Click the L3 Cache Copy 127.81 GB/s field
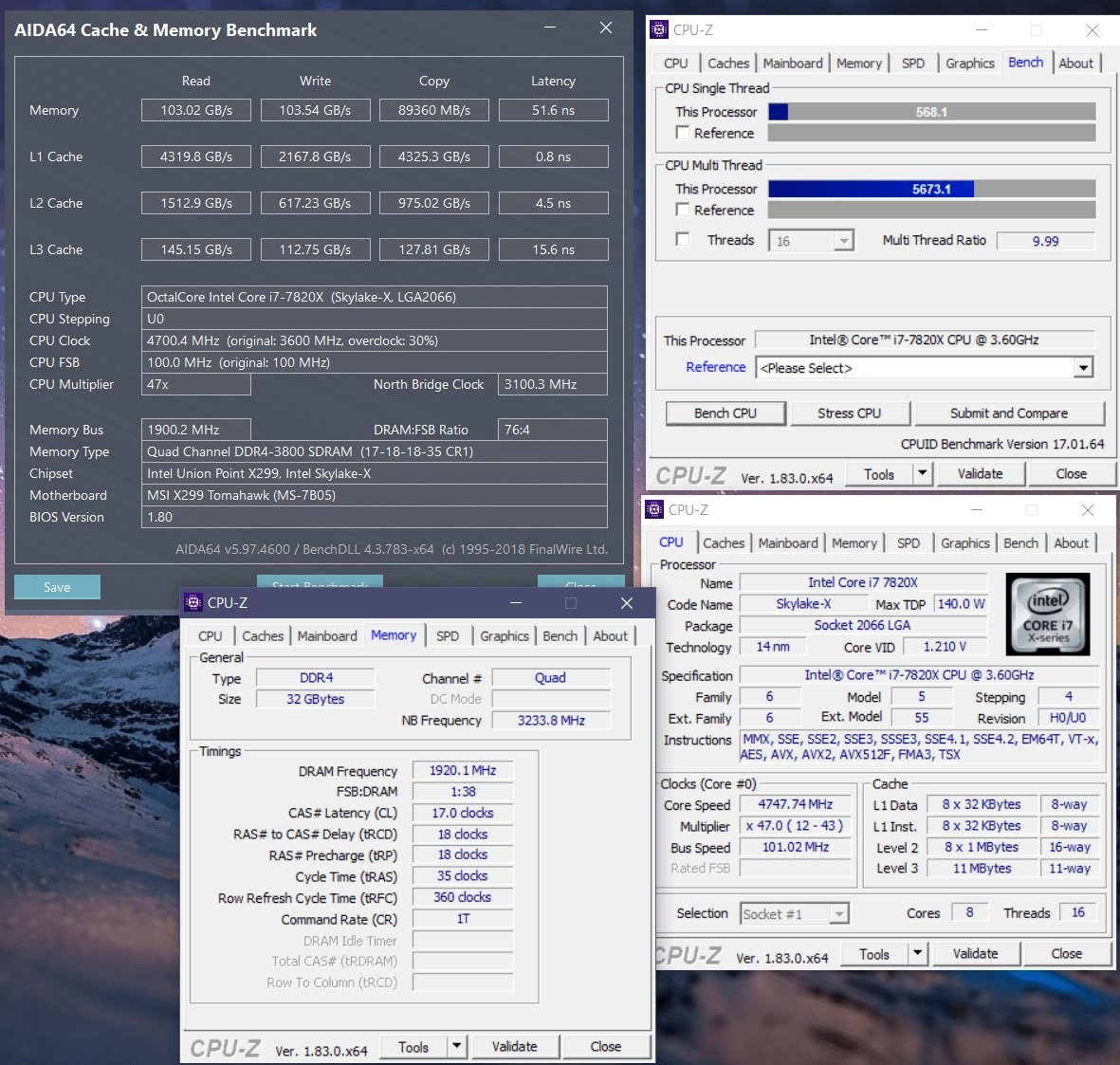Viewport: 1120px width, 1065px height. [x=434, y=249]
